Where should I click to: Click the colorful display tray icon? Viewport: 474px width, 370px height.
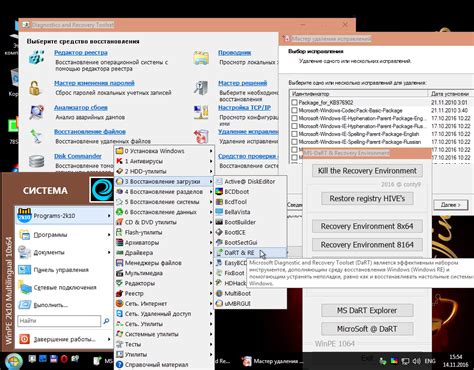[394, 361]
